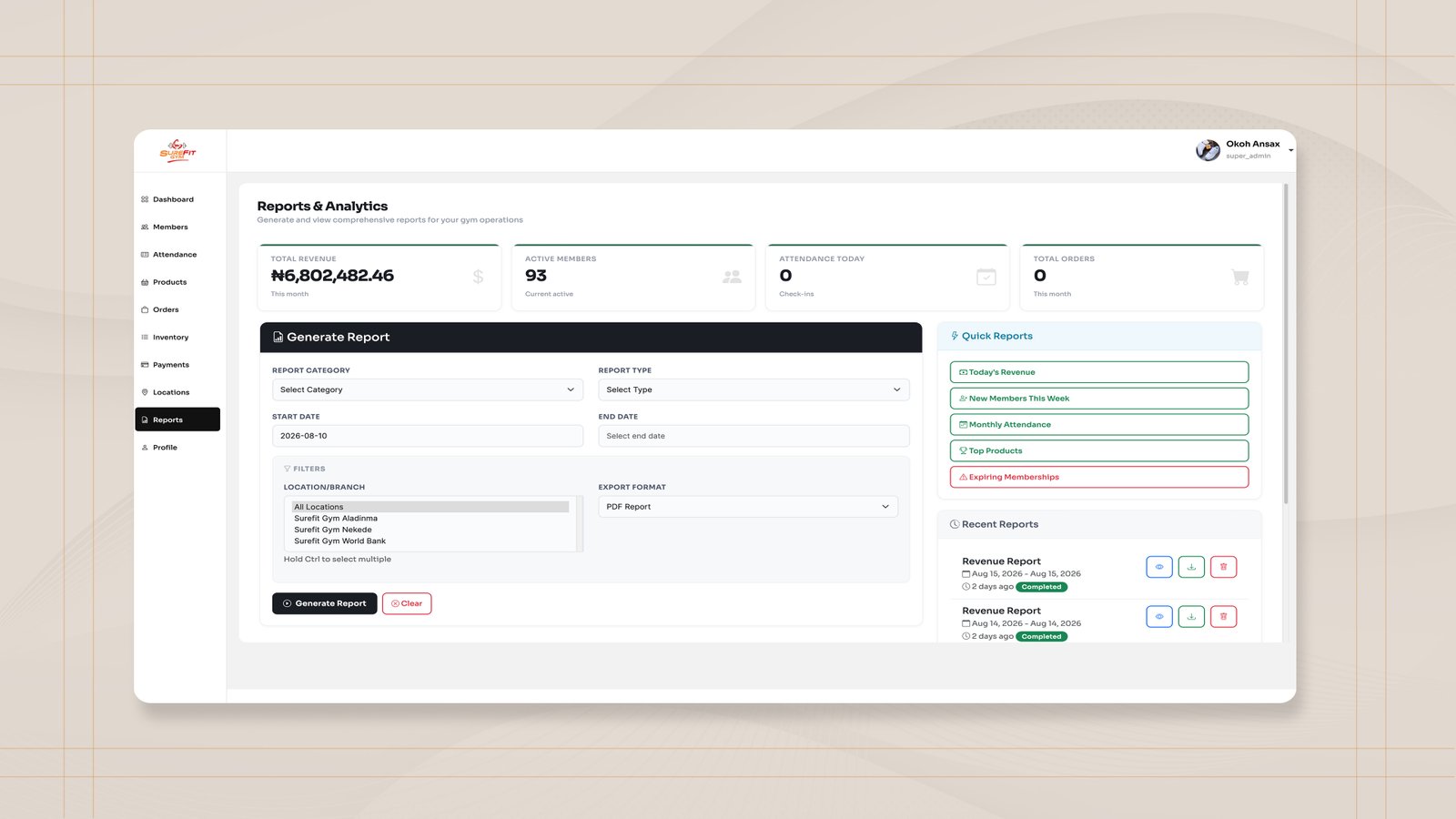Click the Start Date field

pos(428,436)
